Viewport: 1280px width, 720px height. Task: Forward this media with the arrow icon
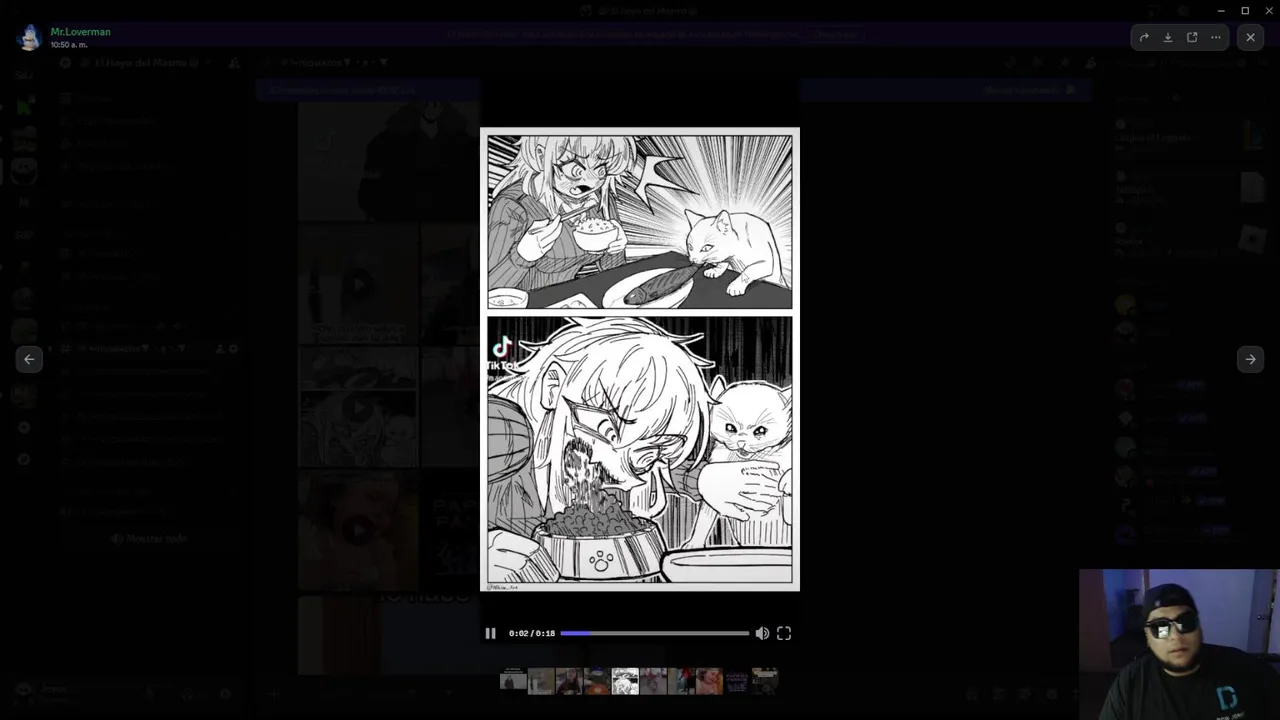[1144, 37]
